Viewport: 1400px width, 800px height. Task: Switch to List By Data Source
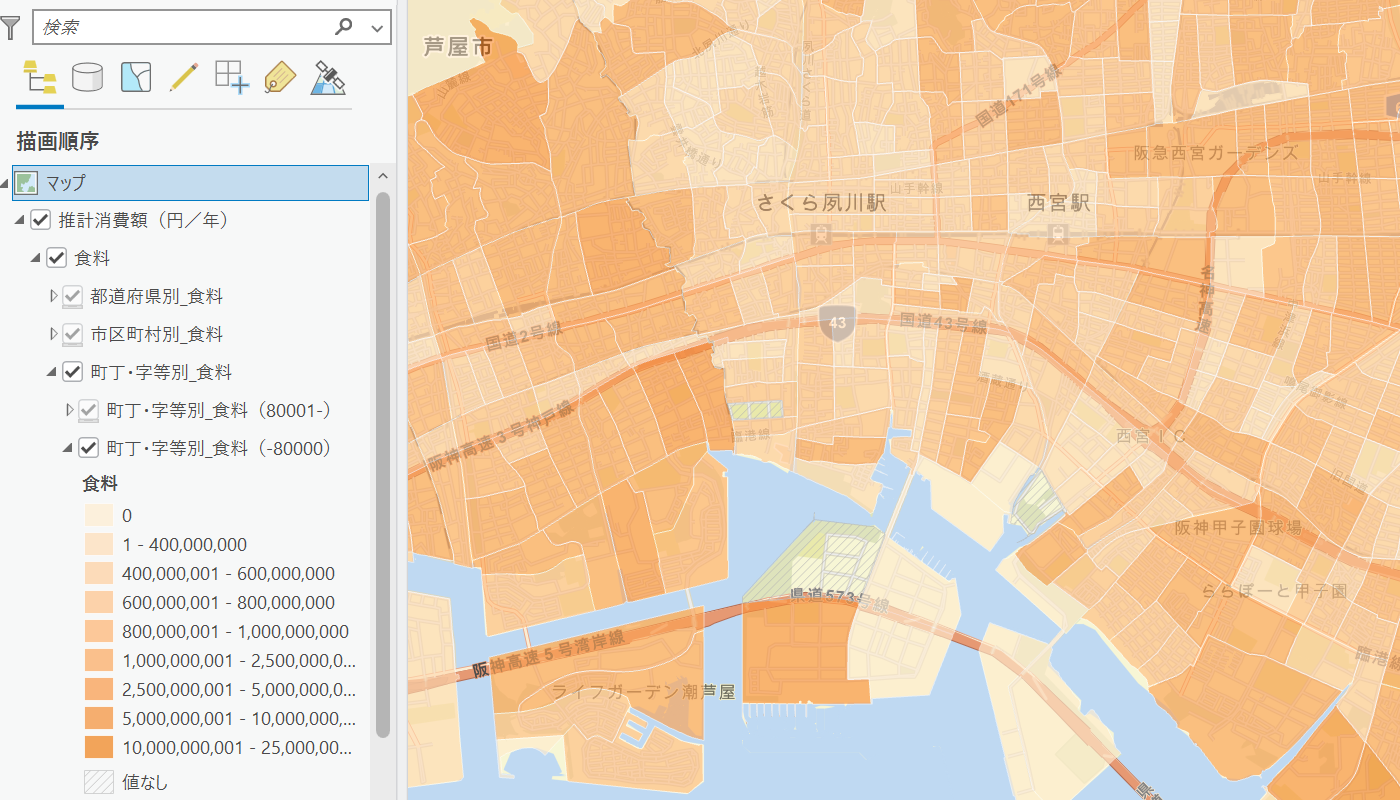(x=88, y=77)
